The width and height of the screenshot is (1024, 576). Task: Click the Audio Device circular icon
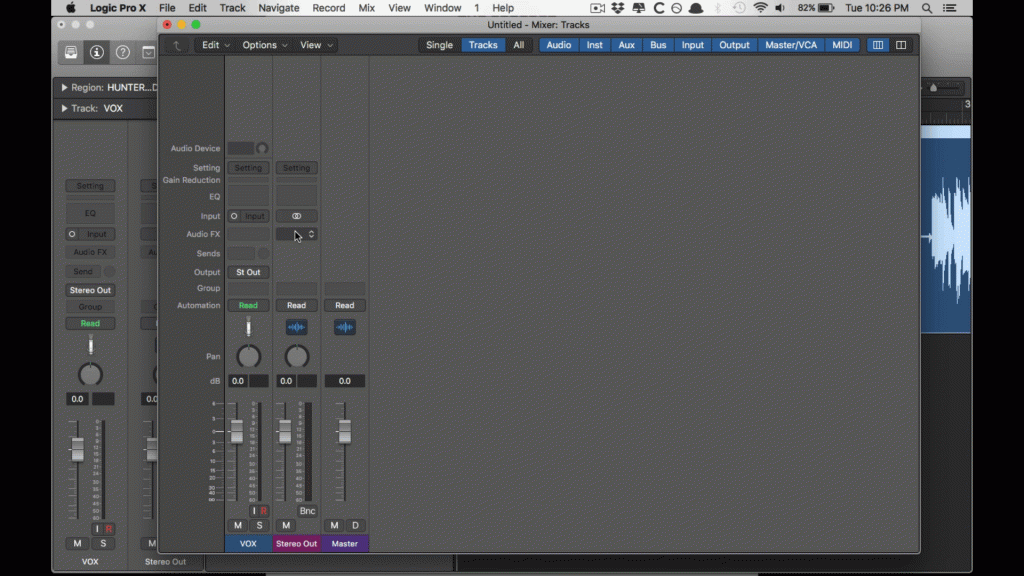tap(262, 148)
